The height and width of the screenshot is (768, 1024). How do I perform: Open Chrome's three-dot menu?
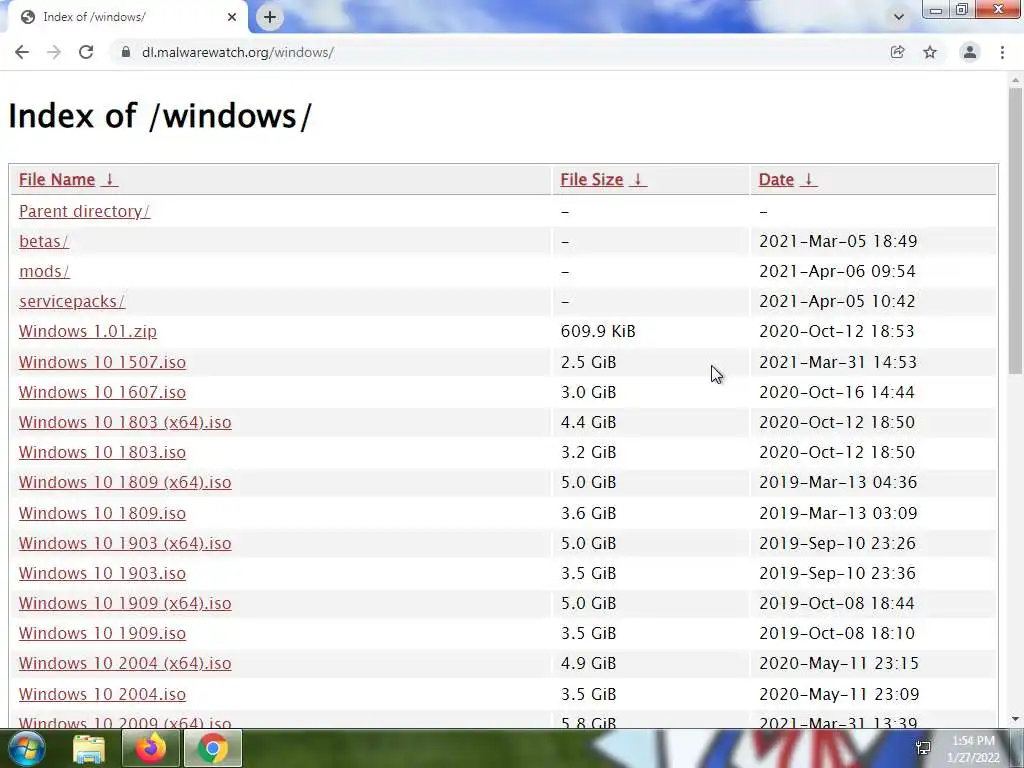1002,52
